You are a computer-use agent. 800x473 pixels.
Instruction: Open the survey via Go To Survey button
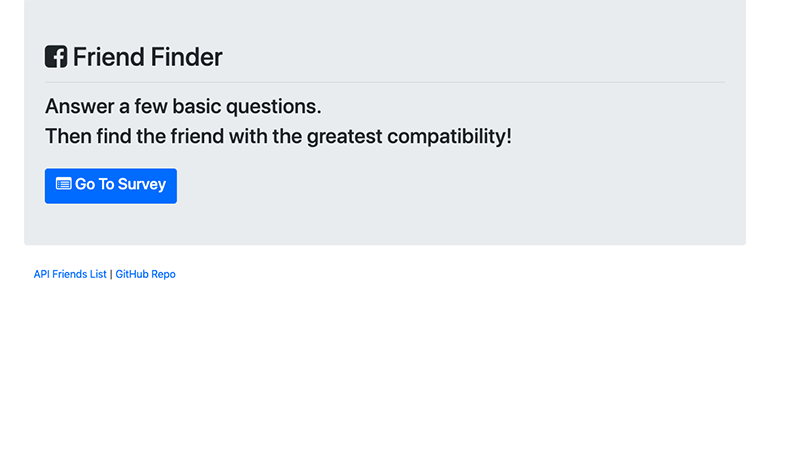click(111, 186)
